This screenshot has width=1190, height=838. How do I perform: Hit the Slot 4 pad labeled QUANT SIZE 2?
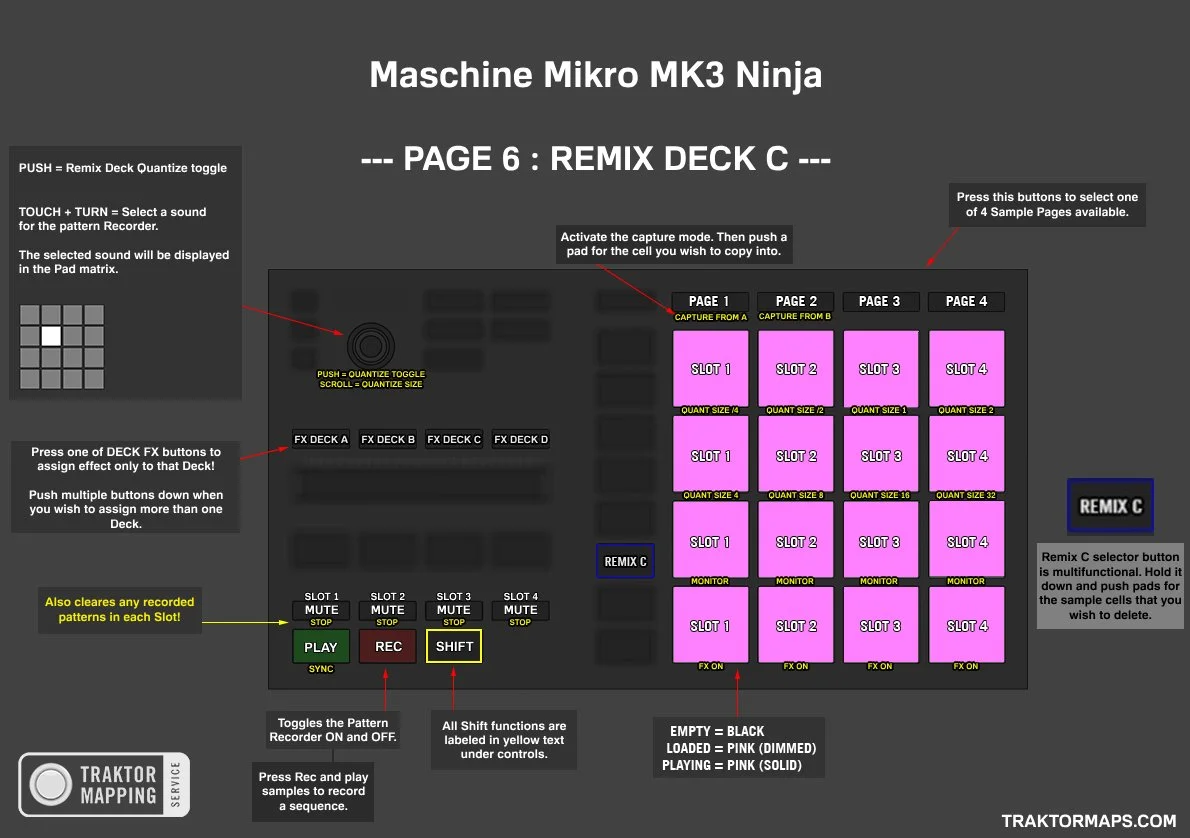click(966, 369)
